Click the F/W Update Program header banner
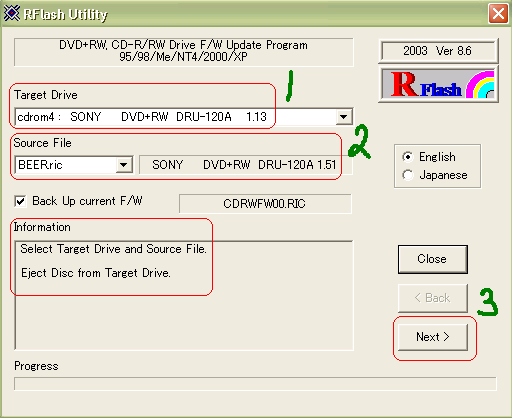 pyautogui.click(x=183, y=51)
